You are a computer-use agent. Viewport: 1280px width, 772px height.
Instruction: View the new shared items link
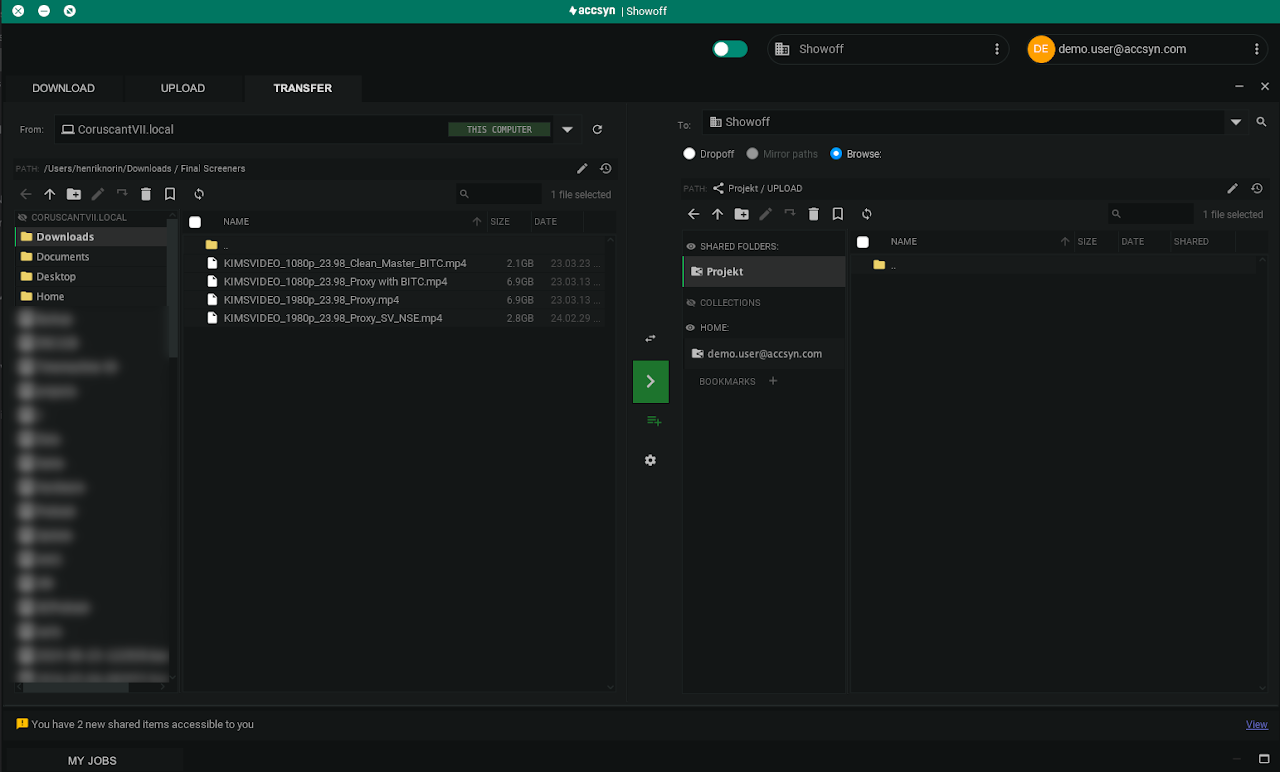click(x=1256, y=724)
